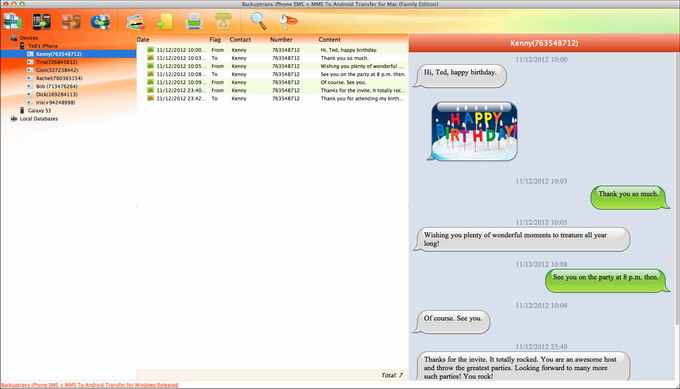Click the disc-to-database restore toolbar icon
This screenshot has width=680, height=389.
(x=100, y=21)
